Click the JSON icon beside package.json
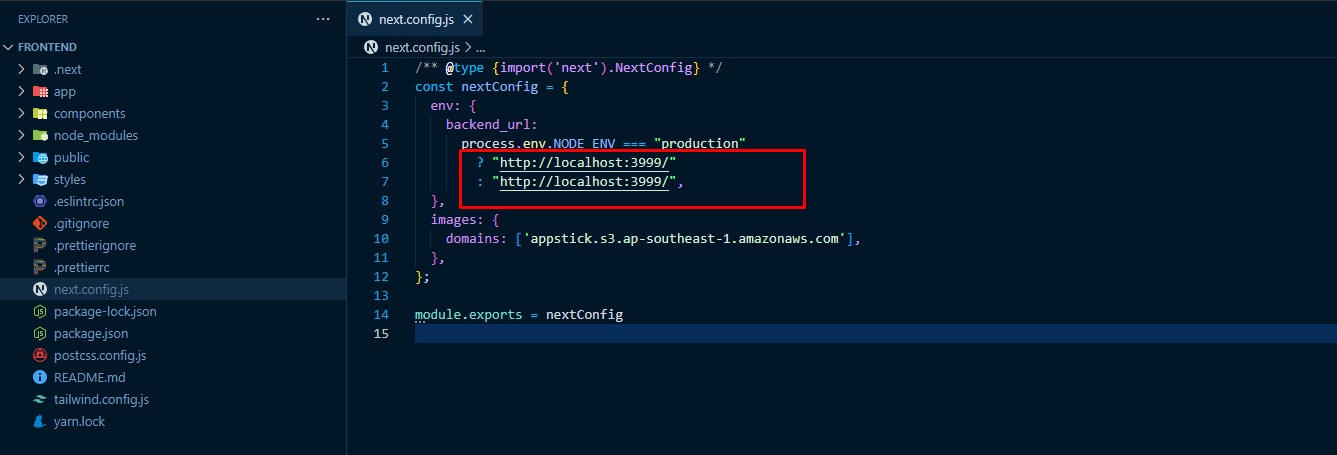 point(40,333)
